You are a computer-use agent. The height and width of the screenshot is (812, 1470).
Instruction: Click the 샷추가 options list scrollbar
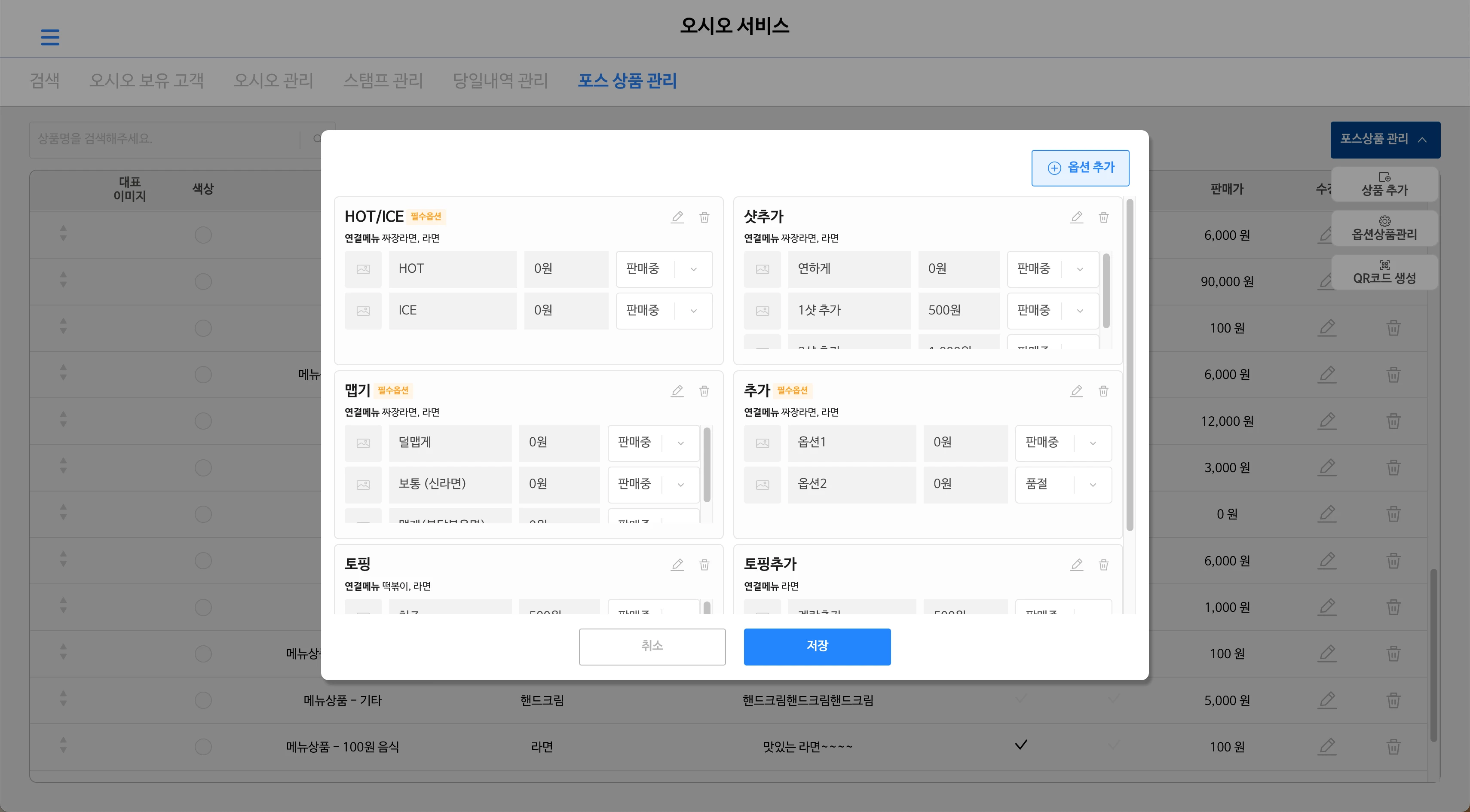point(1106,291)
